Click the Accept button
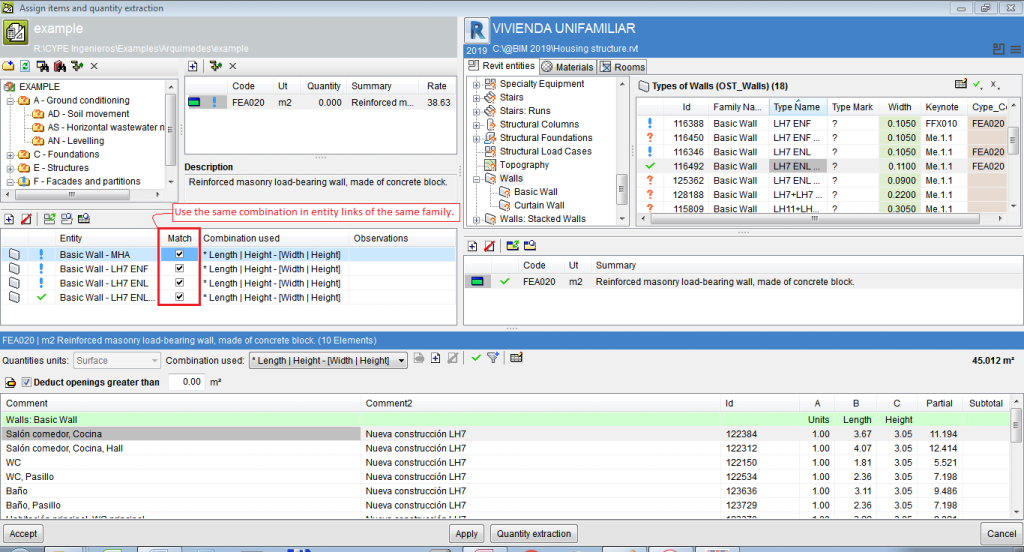The height and width of the screenshot is (552, 1024). click(24, 534)
